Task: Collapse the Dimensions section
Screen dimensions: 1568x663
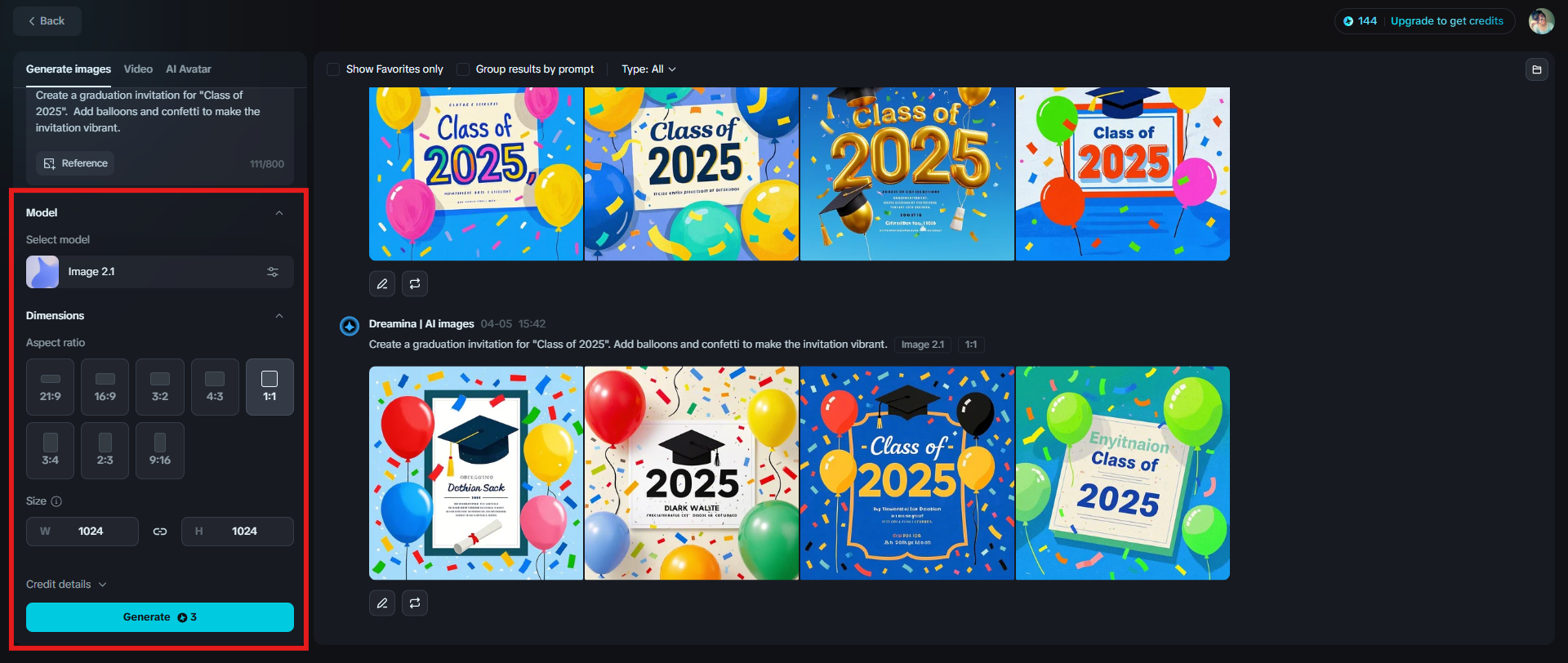Action: coord(279,316)
